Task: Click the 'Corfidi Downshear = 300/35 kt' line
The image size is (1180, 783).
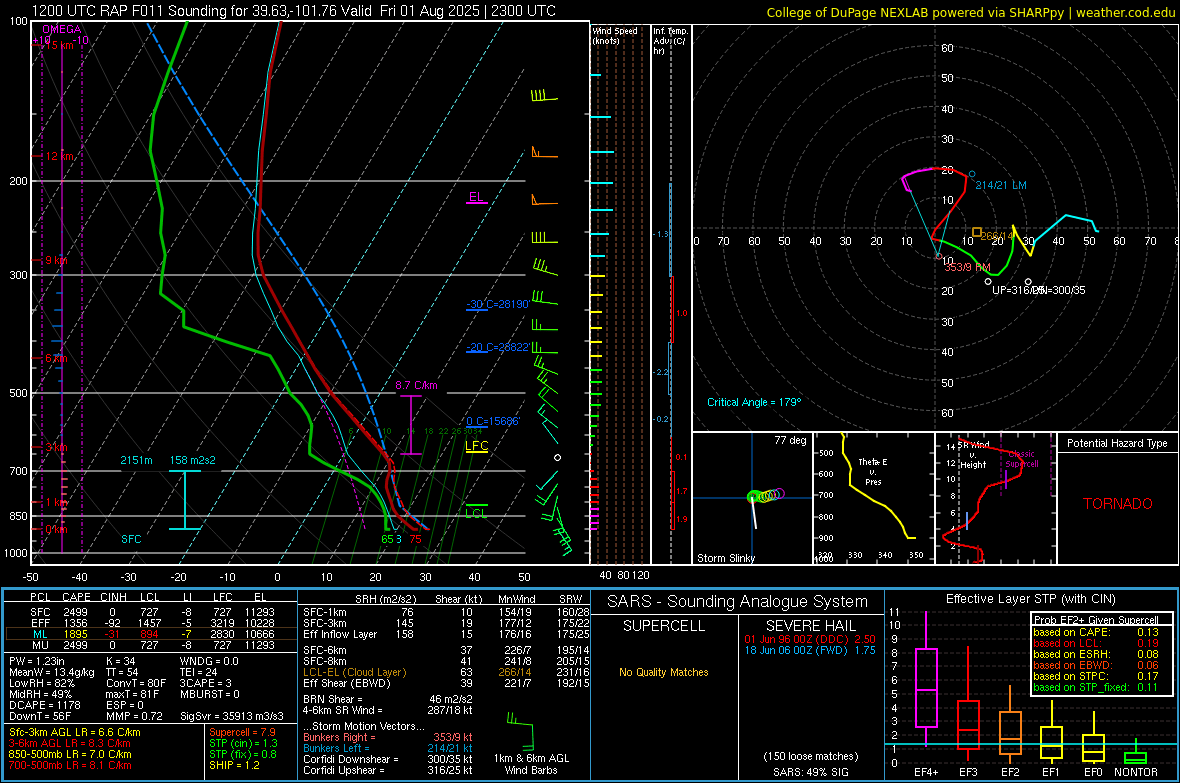Action: 388,760
